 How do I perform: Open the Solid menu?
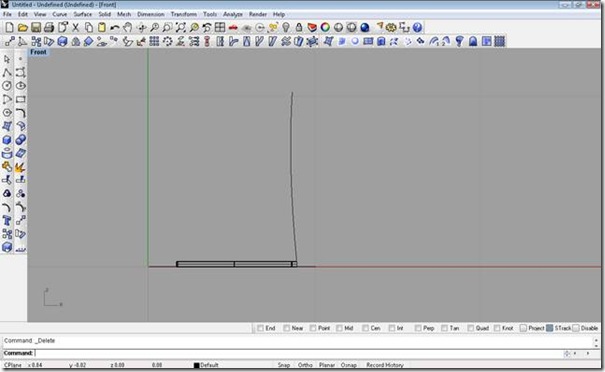pyautogui.click(x=105, y=14)
